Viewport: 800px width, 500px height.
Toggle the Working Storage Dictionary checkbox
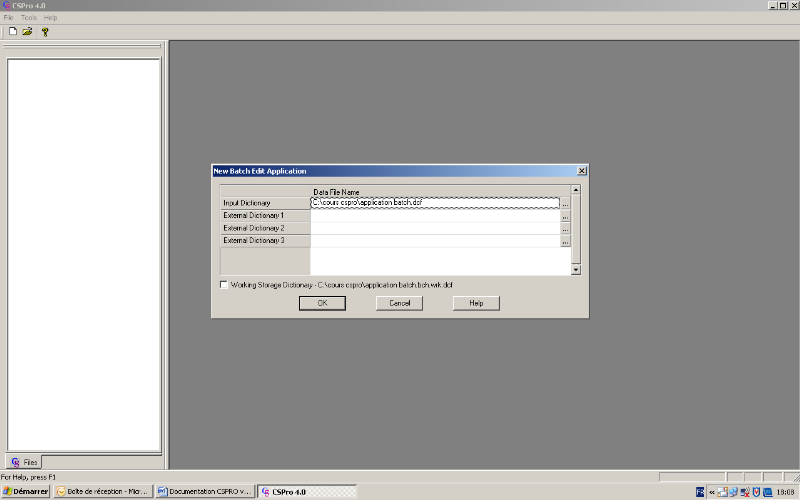(223, 285)
